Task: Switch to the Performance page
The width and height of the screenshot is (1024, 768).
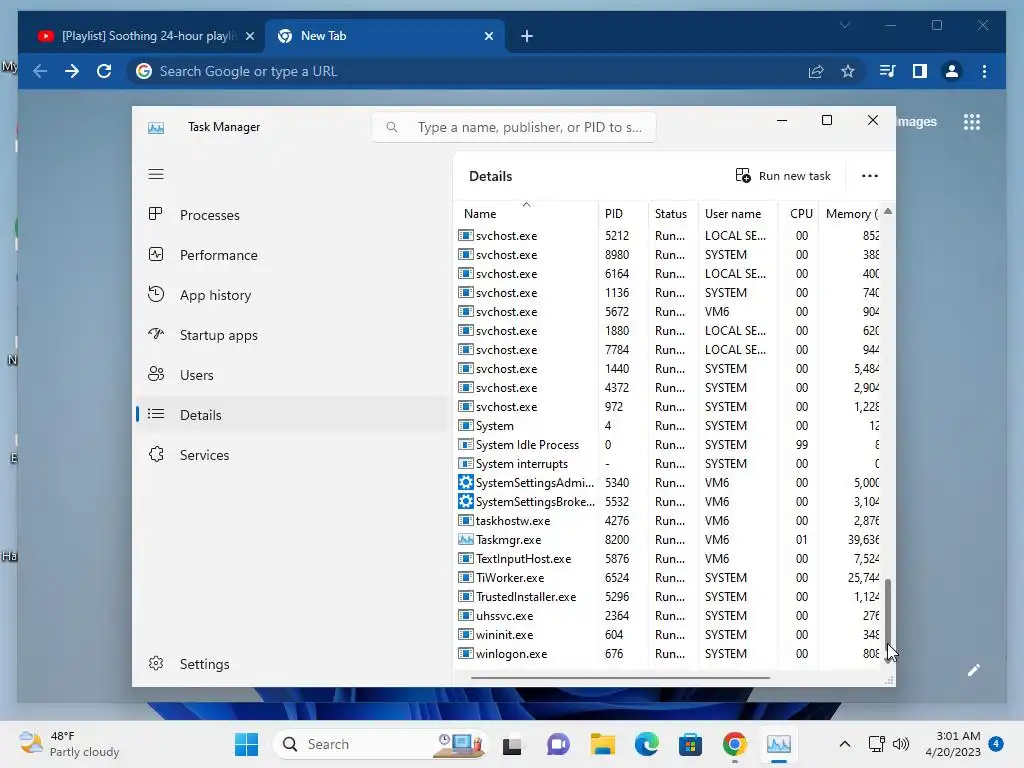Action: click(291, 255)
